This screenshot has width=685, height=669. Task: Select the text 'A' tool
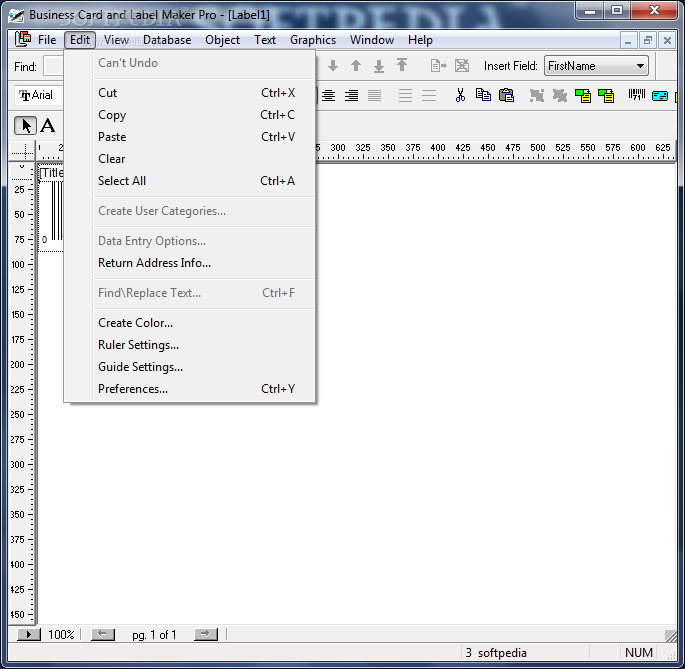(x=48, y=126)
